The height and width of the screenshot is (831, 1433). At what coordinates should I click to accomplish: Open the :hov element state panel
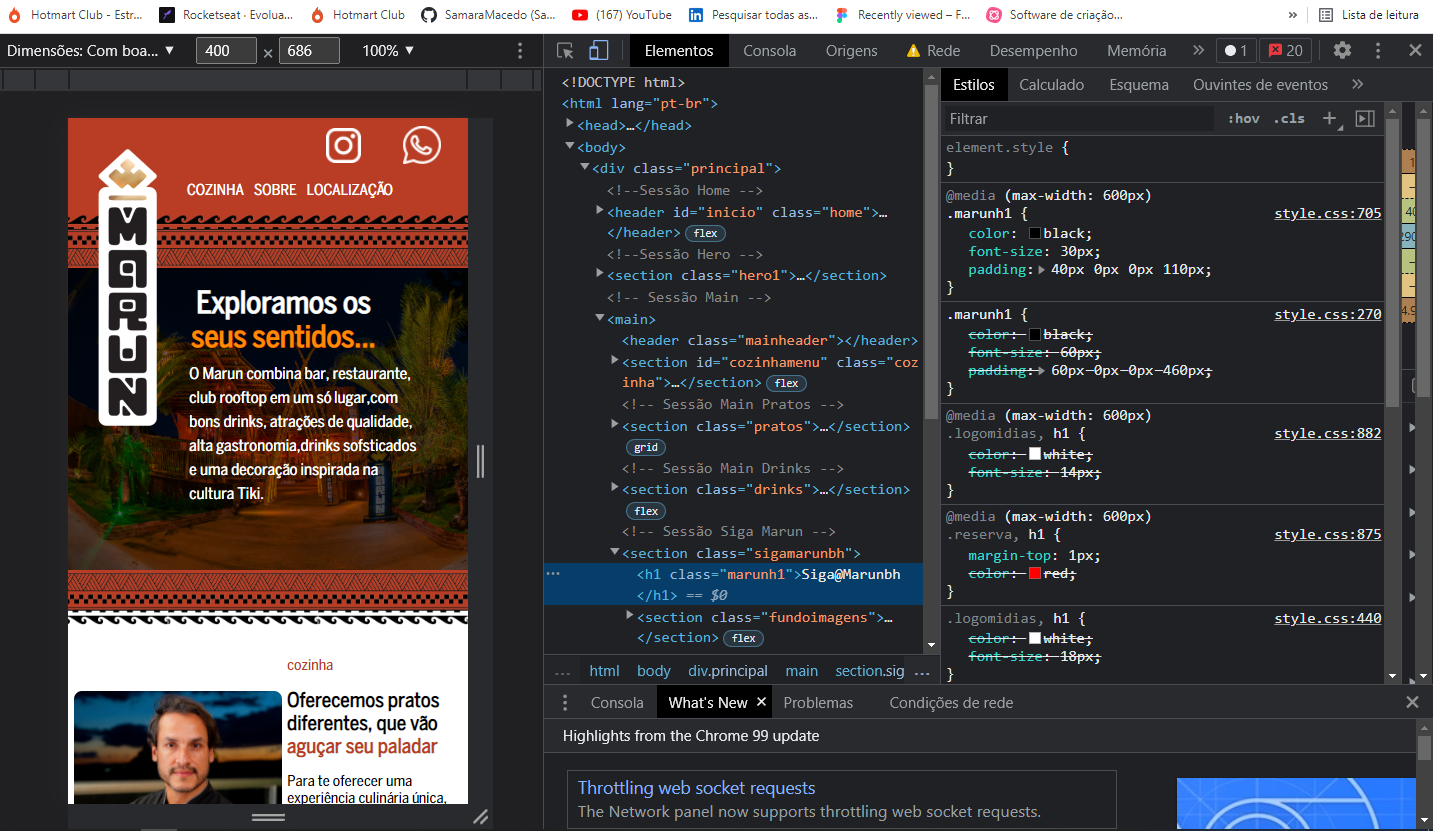(1243, 118)
